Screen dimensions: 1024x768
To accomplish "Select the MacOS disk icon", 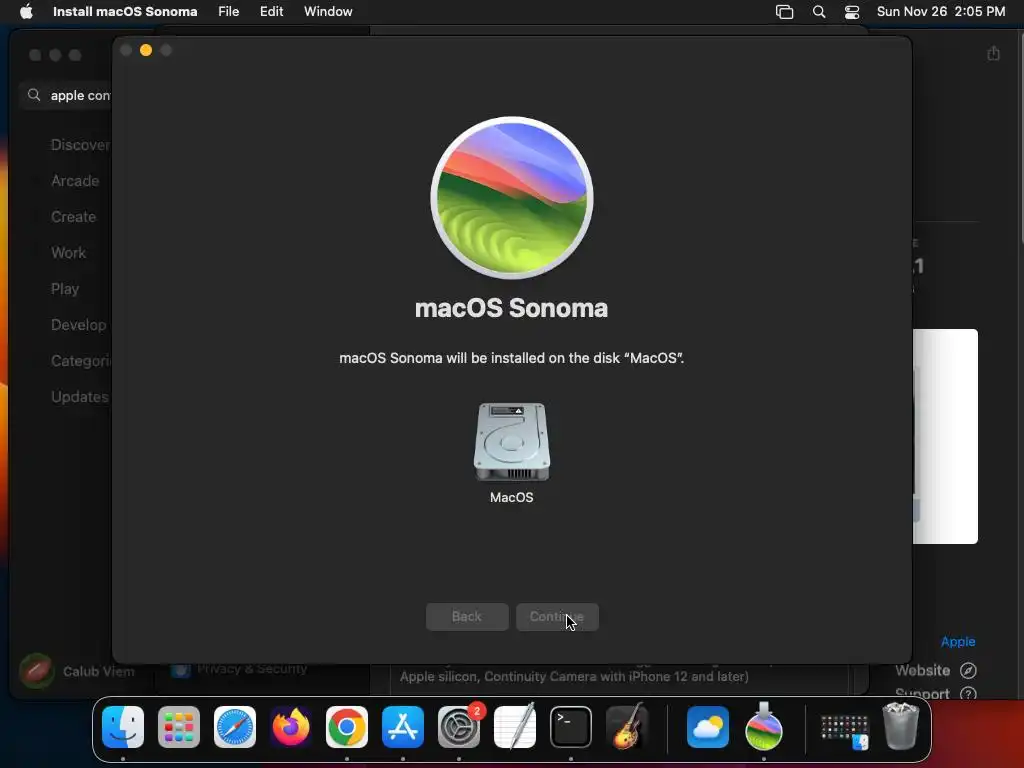I will coord(511,442).
